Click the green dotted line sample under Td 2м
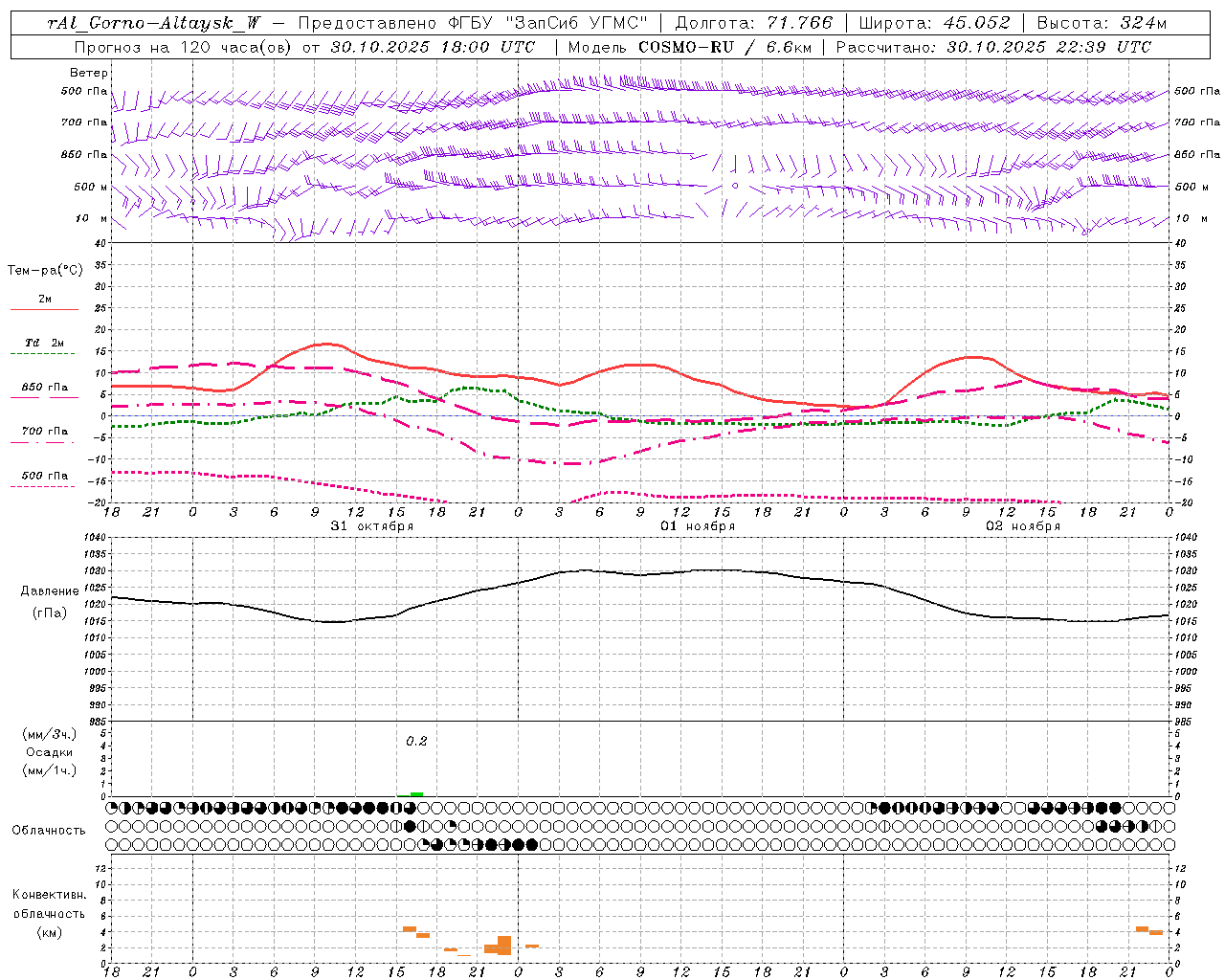This screenshot has width=1225, height=980. (x=42, y=353)
